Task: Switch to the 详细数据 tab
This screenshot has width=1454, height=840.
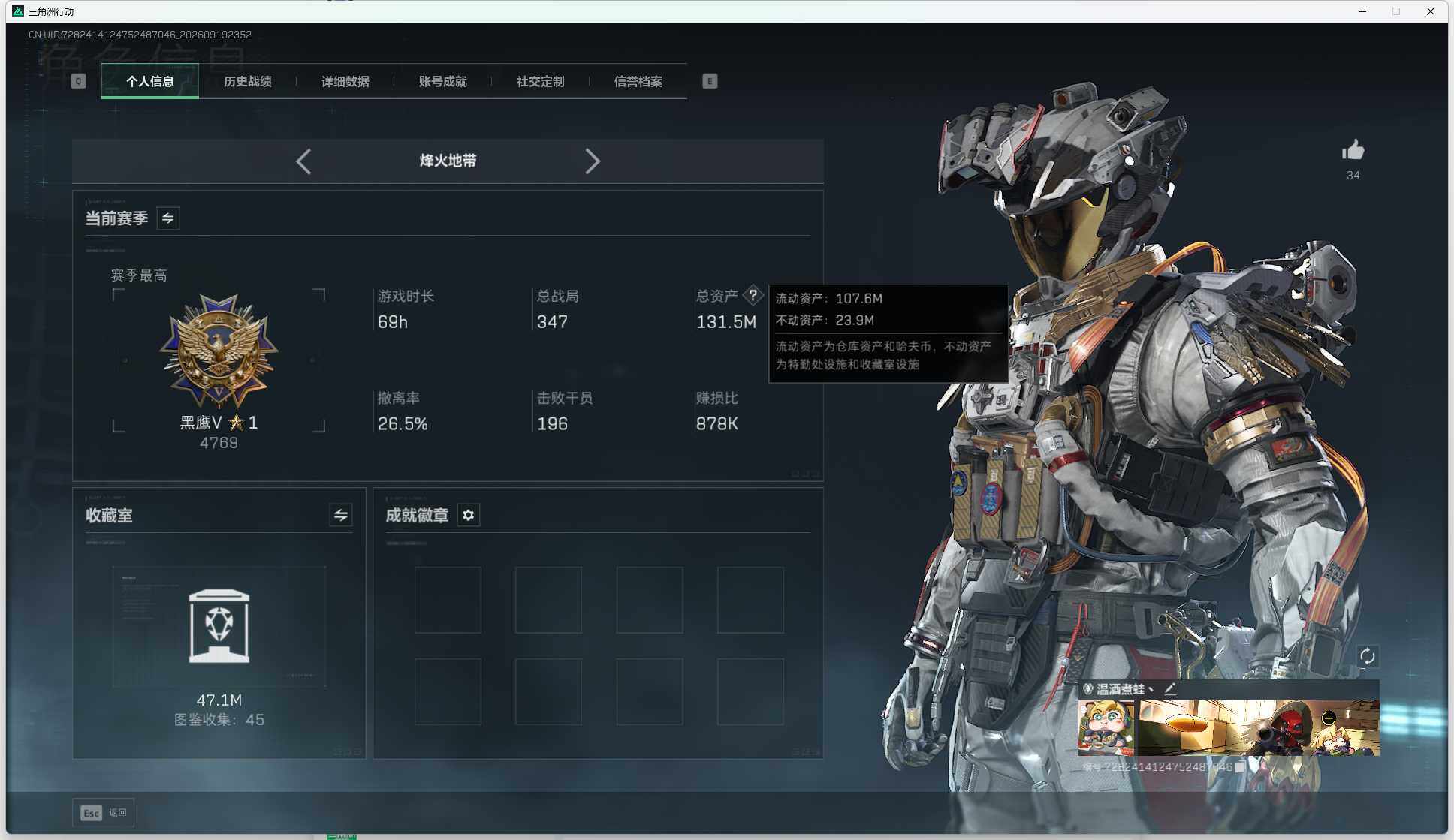Action: (345, 81)
